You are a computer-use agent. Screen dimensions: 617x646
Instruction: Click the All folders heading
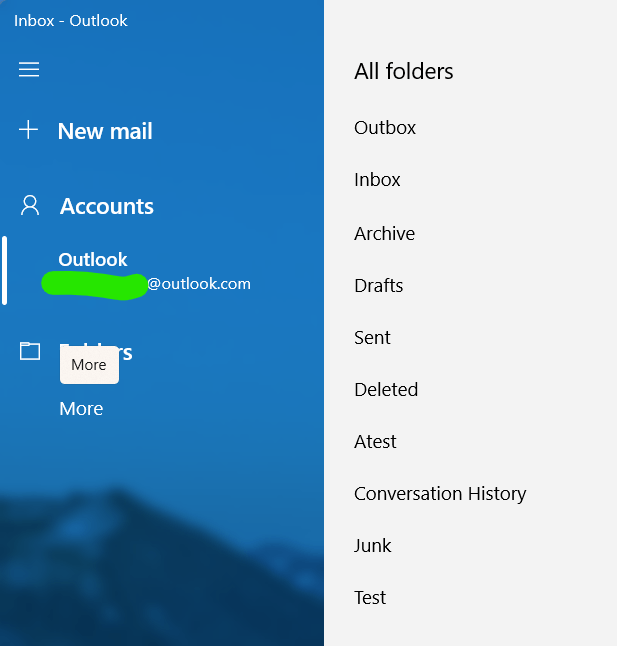404,71
